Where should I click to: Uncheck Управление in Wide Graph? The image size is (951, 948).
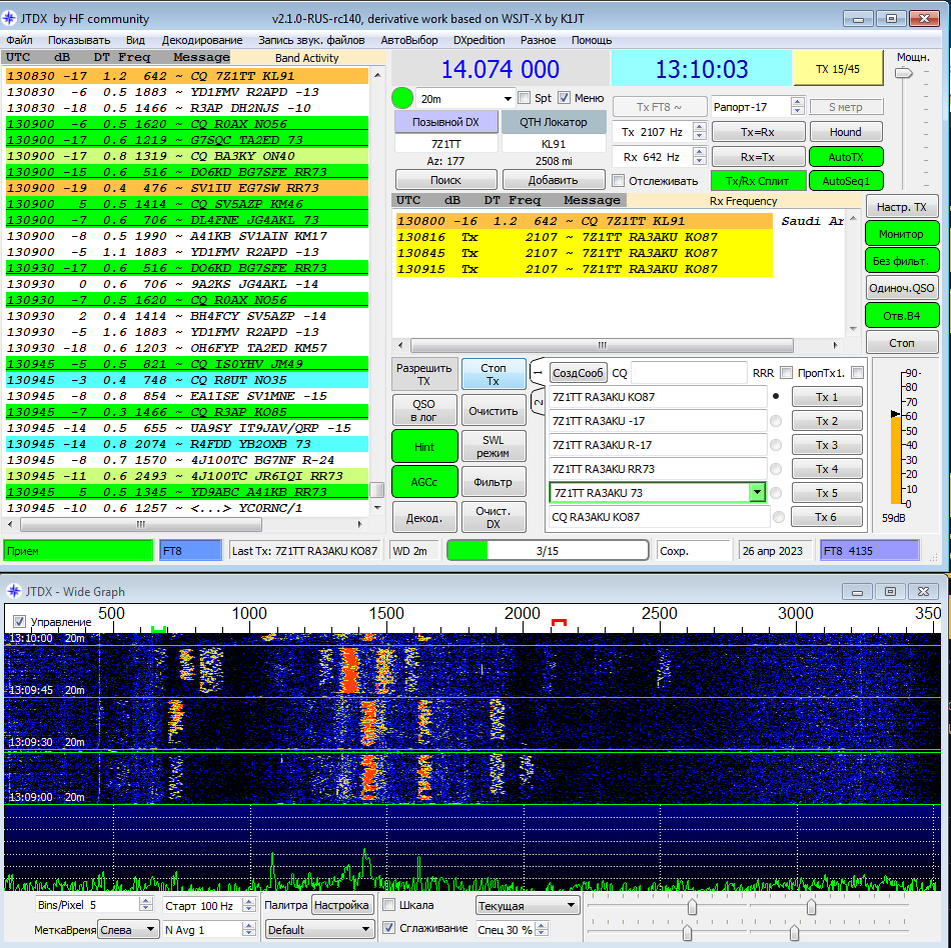19,622
